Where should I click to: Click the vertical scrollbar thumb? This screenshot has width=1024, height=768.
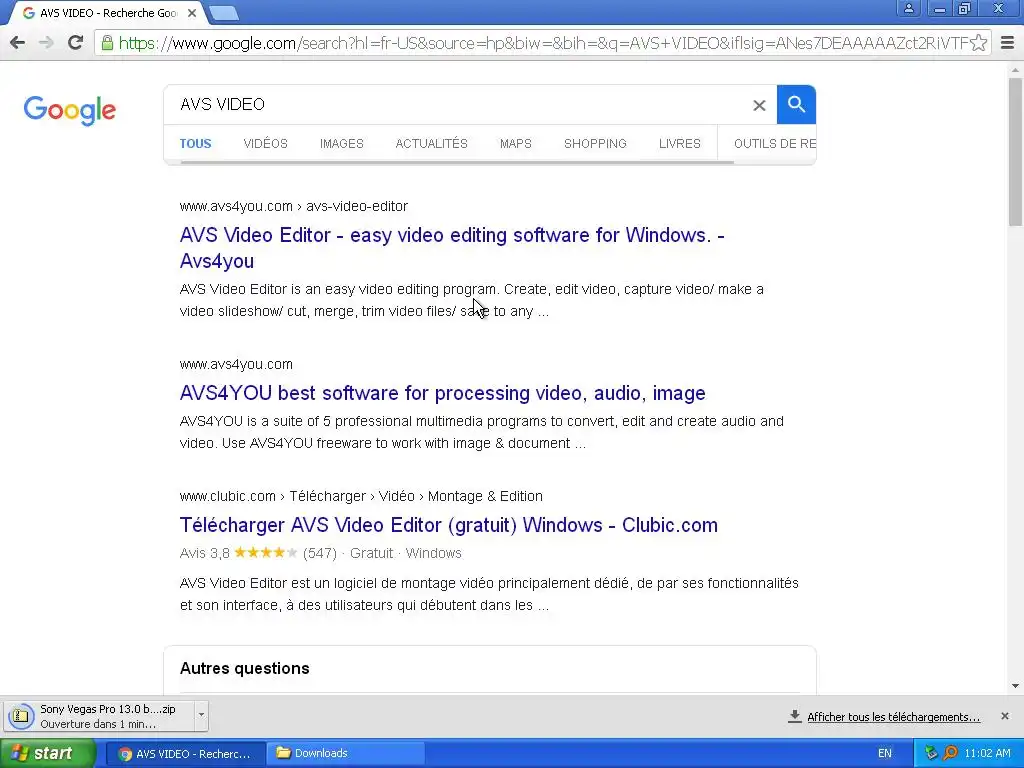[1016, 152]
